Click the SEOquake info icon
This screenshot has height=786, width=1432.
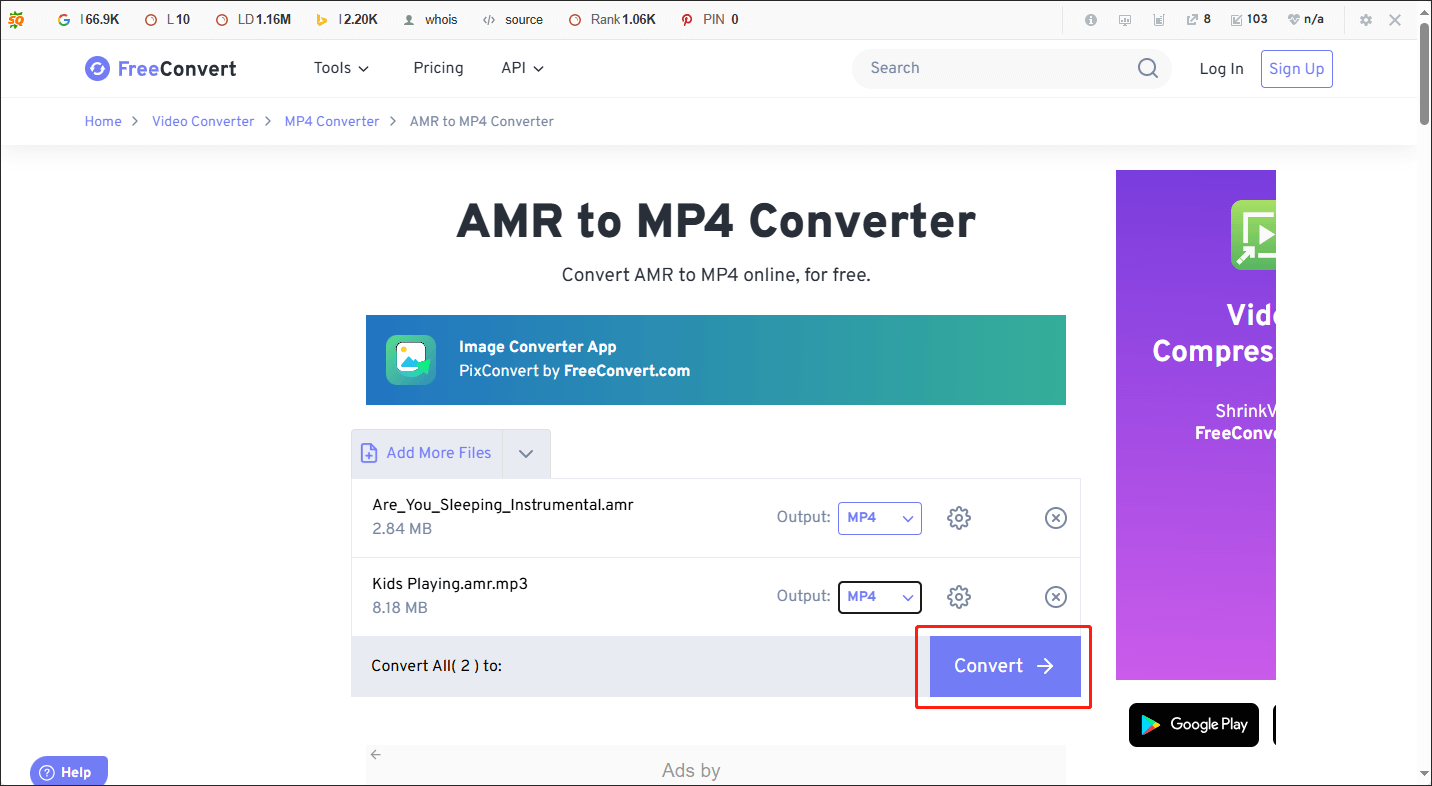pos(1091,19)
